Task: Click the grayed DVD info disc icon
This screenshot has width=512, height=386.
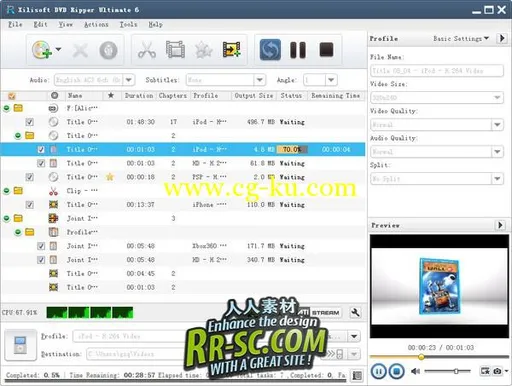Action: point(108,50)
